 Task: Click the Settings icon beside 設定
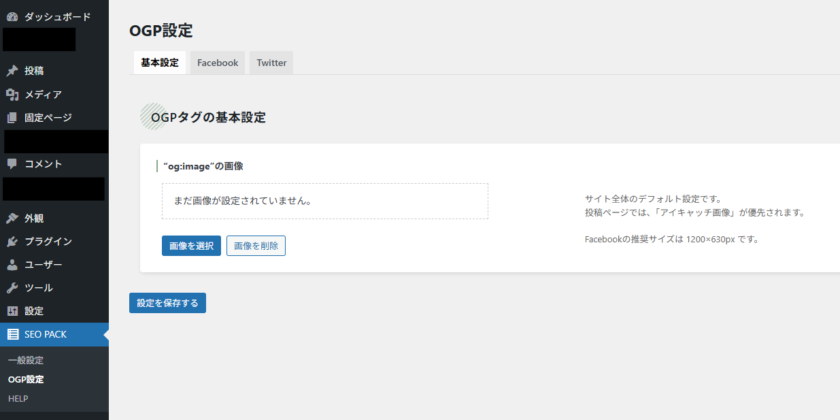point(12,311)
